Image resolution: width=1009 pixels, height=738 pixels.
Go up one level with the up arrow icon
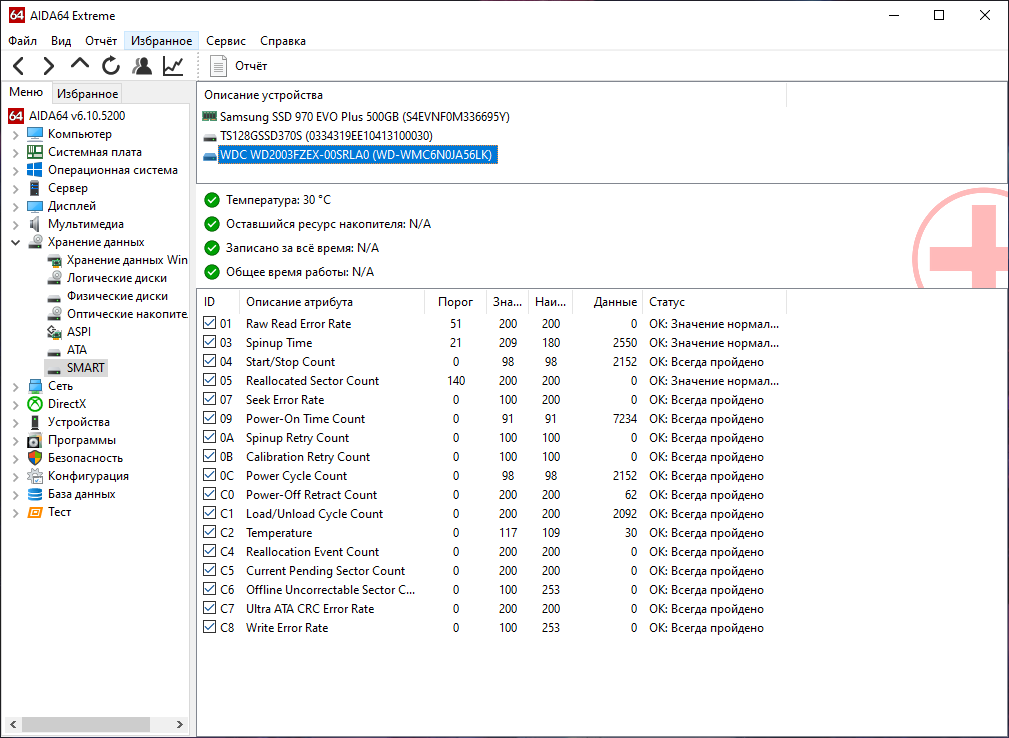tap(80, 64)
